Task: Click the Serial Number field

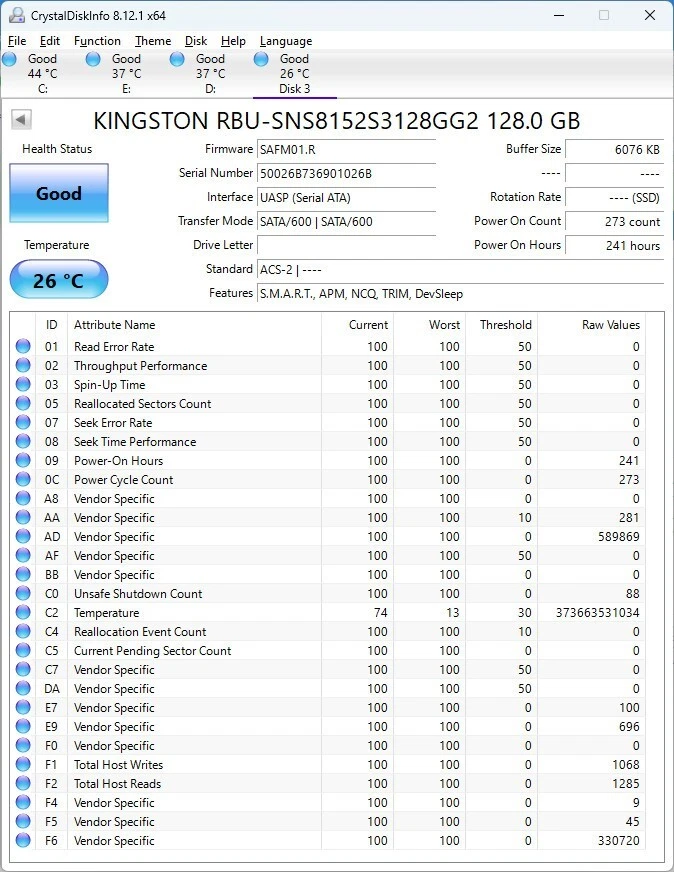Action: click(x=346, y=174)
